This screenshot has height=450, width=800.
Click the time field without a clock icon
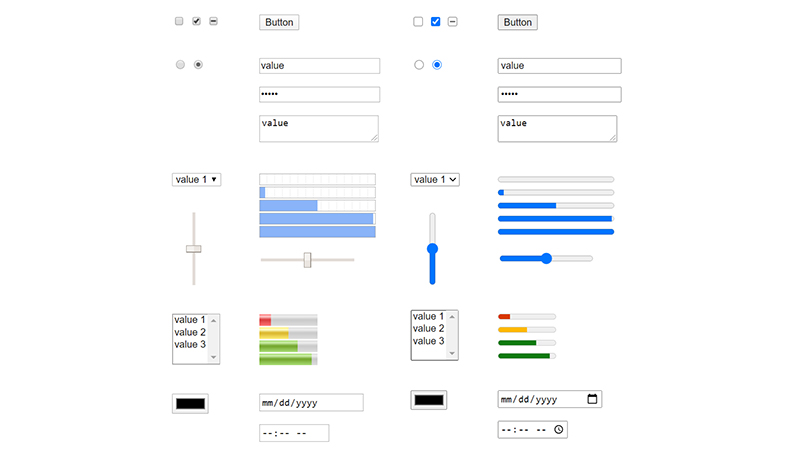(294, 433)
